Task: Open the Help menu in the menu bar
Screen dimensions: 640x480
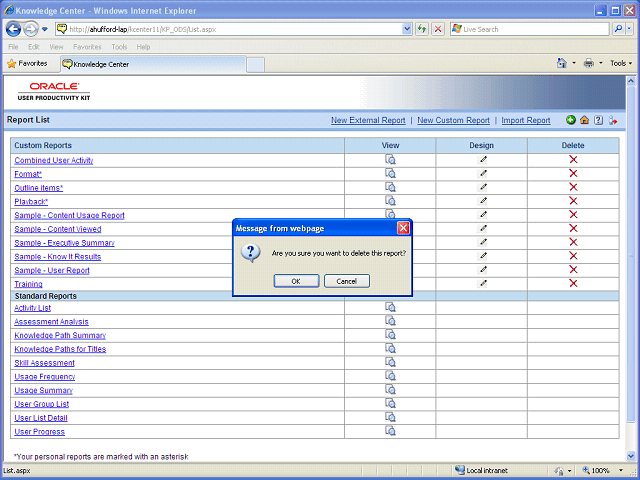Action: pyautogui.click(x=143, y=47)
